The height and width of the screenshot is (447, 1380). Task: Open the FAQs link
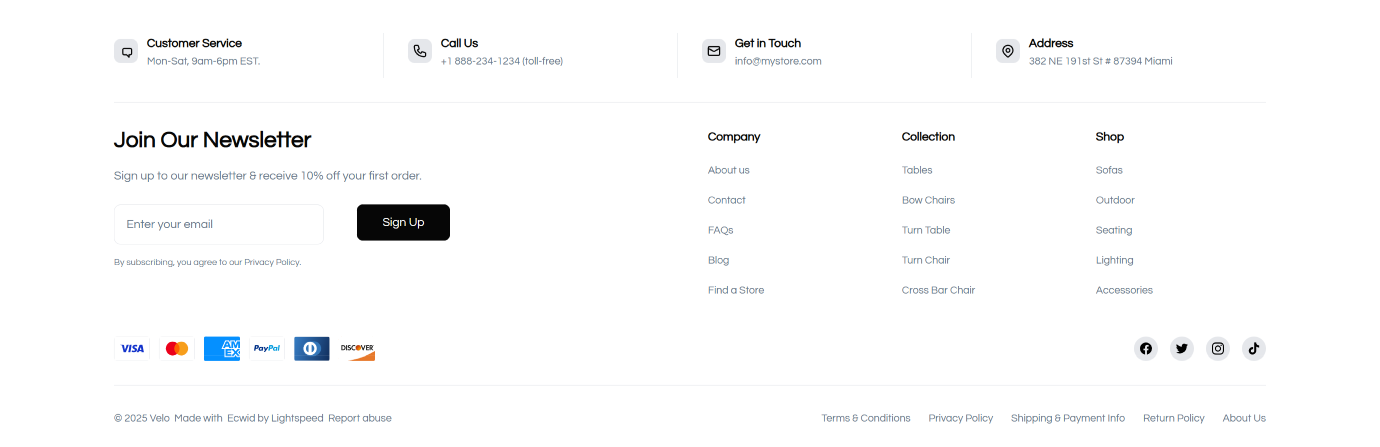pos(720,230)
